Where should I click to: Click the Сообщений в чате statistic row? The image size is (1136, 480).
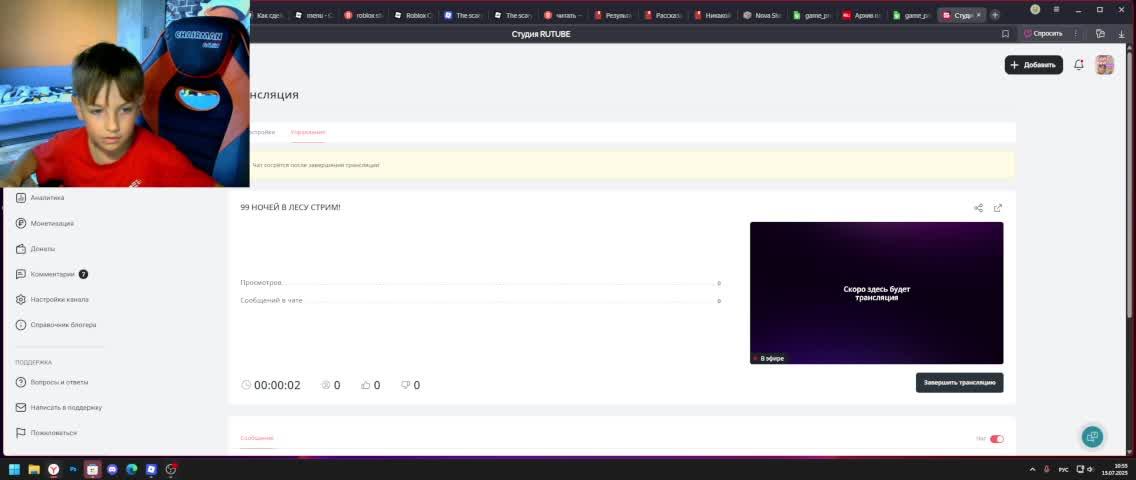tap(480, 300)
